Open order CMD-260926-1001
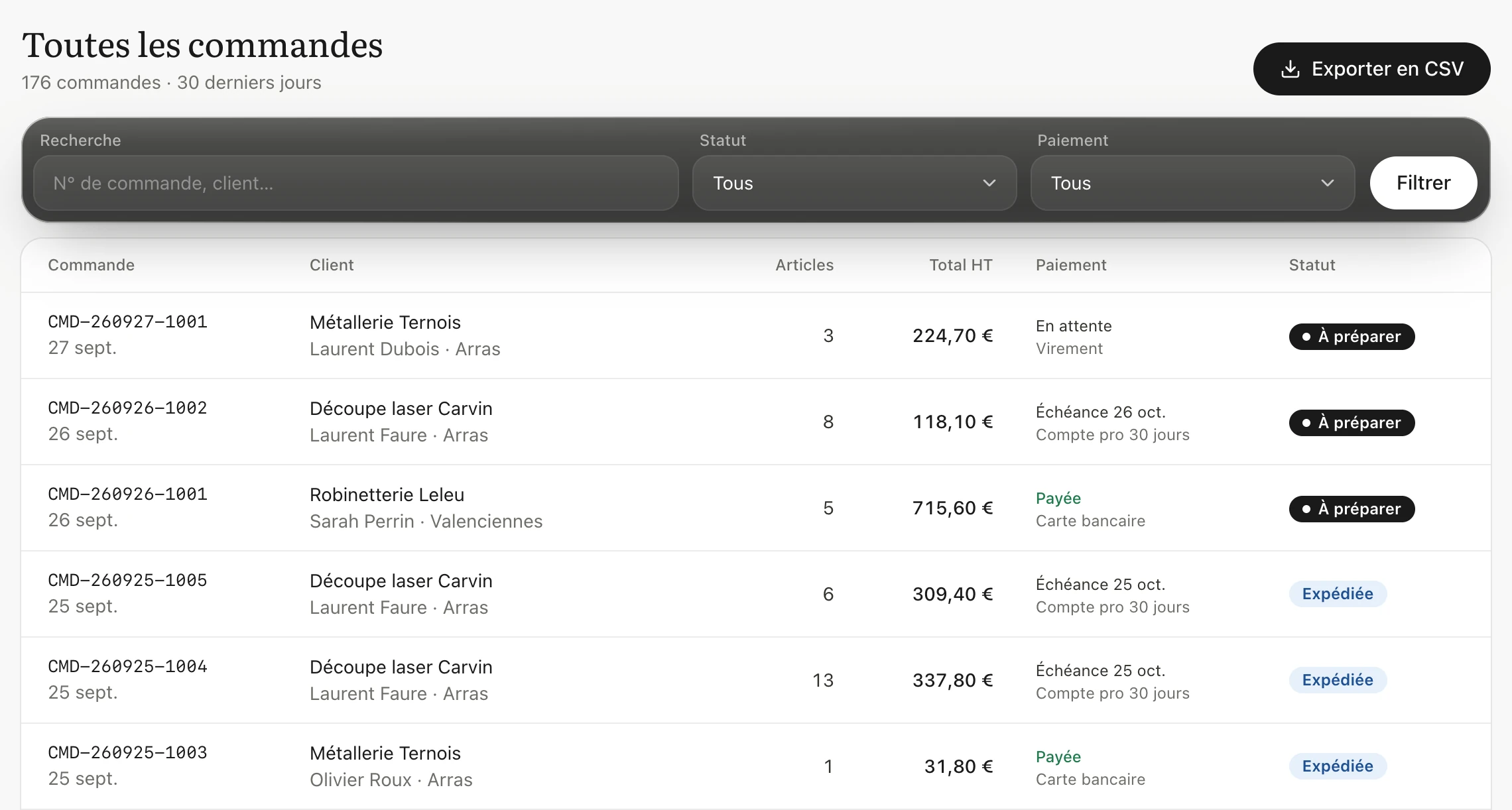Image resolution: width=1512 pixels, height=810 pixels. coord(127,494)
